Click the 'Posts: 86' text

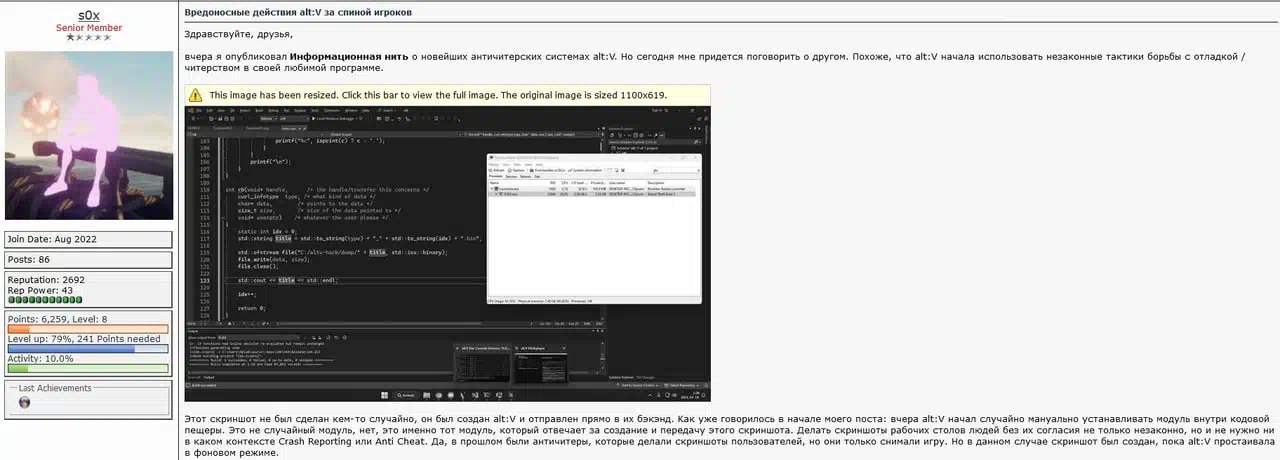(x=28, y=259)
